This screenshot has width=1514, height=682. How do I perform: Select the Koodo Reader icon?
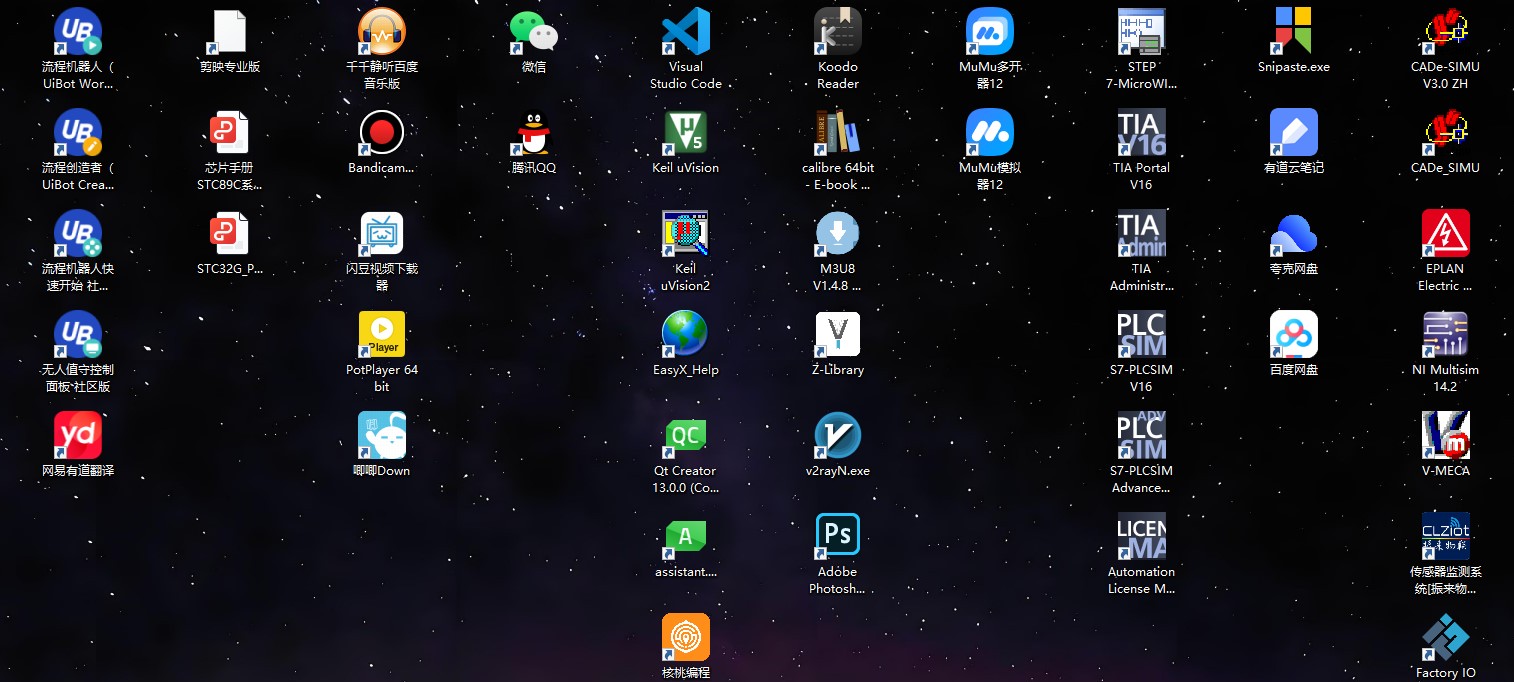(838, 32)
